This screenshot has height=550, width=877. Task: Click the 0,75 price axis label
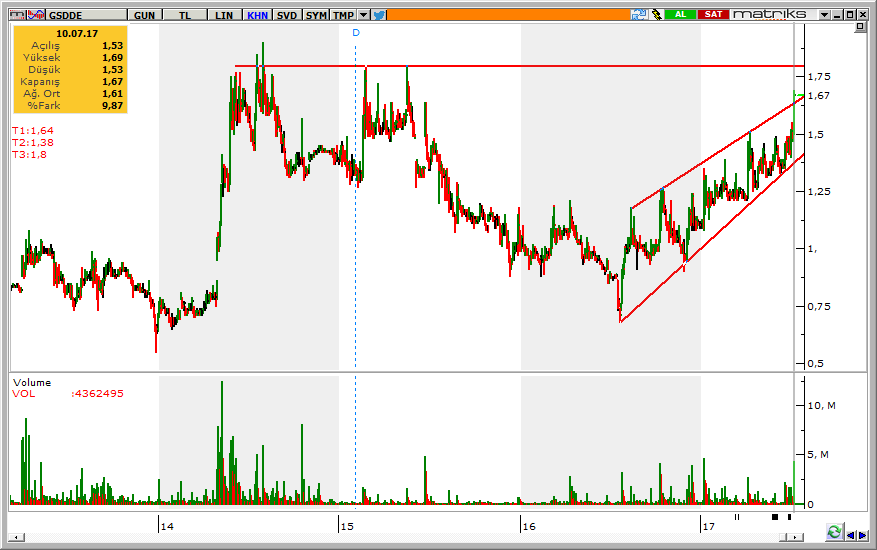pyautogui.click(x=819, y=307)
